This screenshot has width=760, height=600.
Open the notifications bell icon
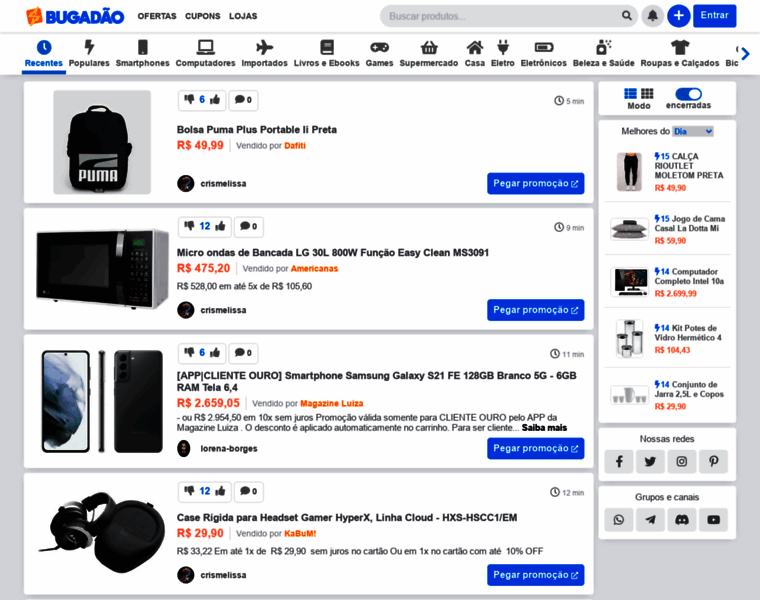click(652, 16)
